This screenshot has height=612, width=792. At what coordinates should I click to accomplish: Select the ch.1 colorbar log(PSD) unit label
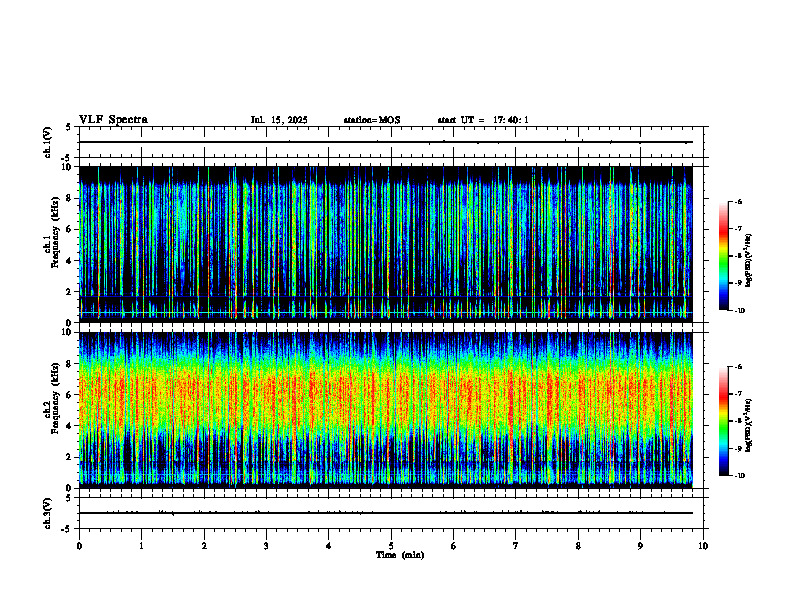coord(749,261)
